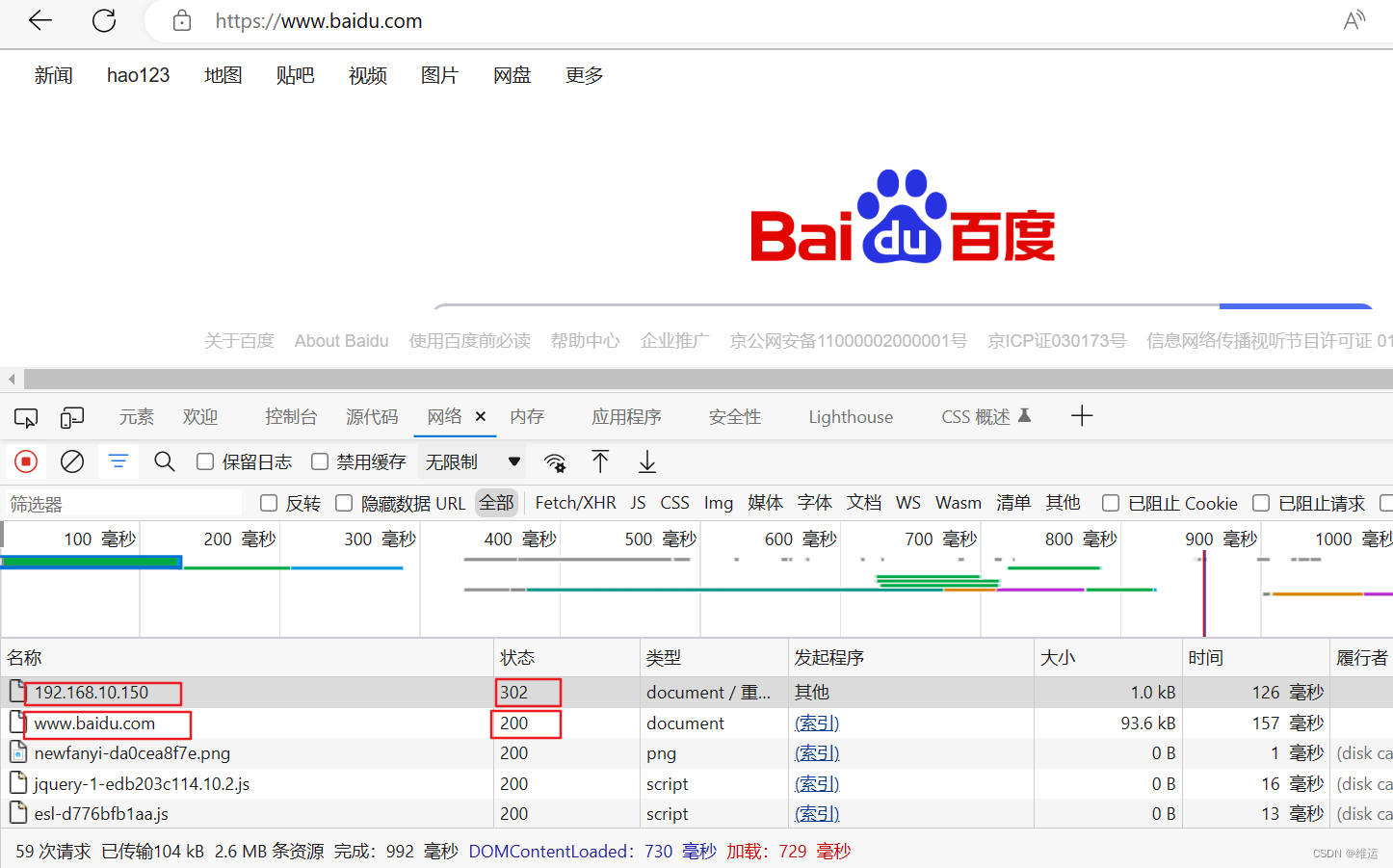Viewport: 1393px width, 868px height.
Task: Open network conditions wifi-gear icon
Action: (555, 462)
